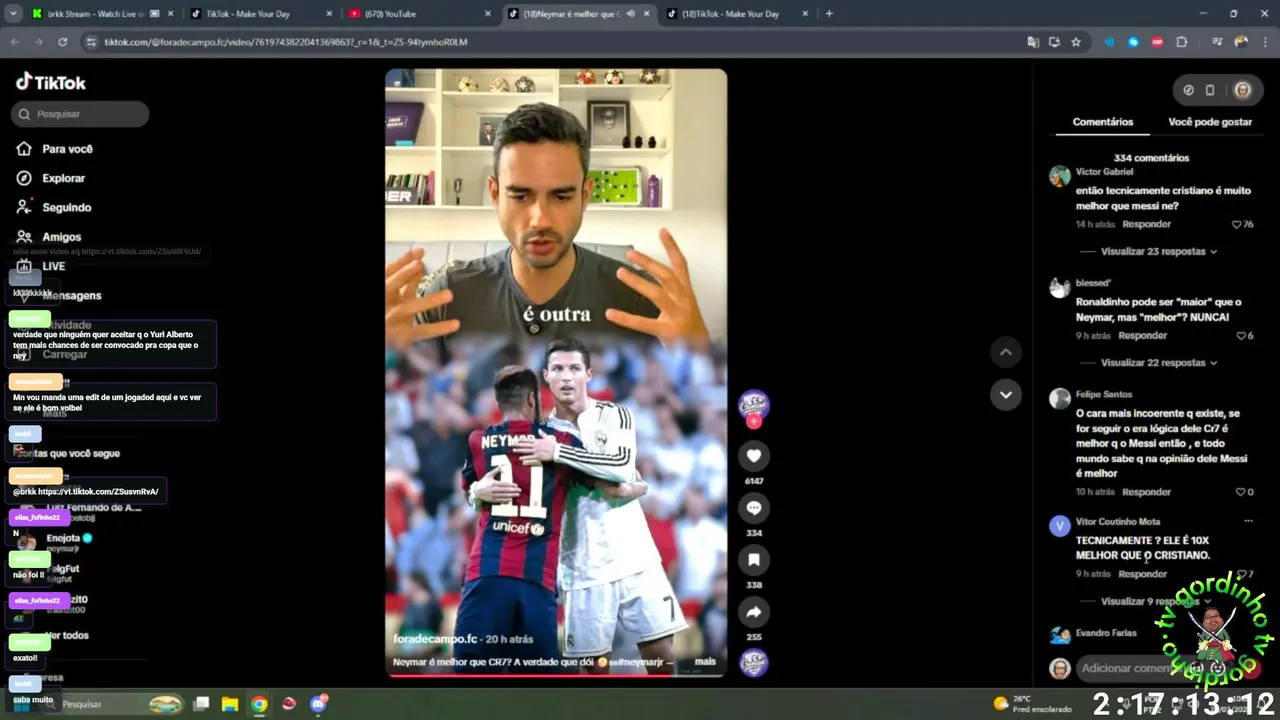Viewport: 1280px width, 720px height.
Task: Like the video with the heart icon
Action: coord(754,456)
